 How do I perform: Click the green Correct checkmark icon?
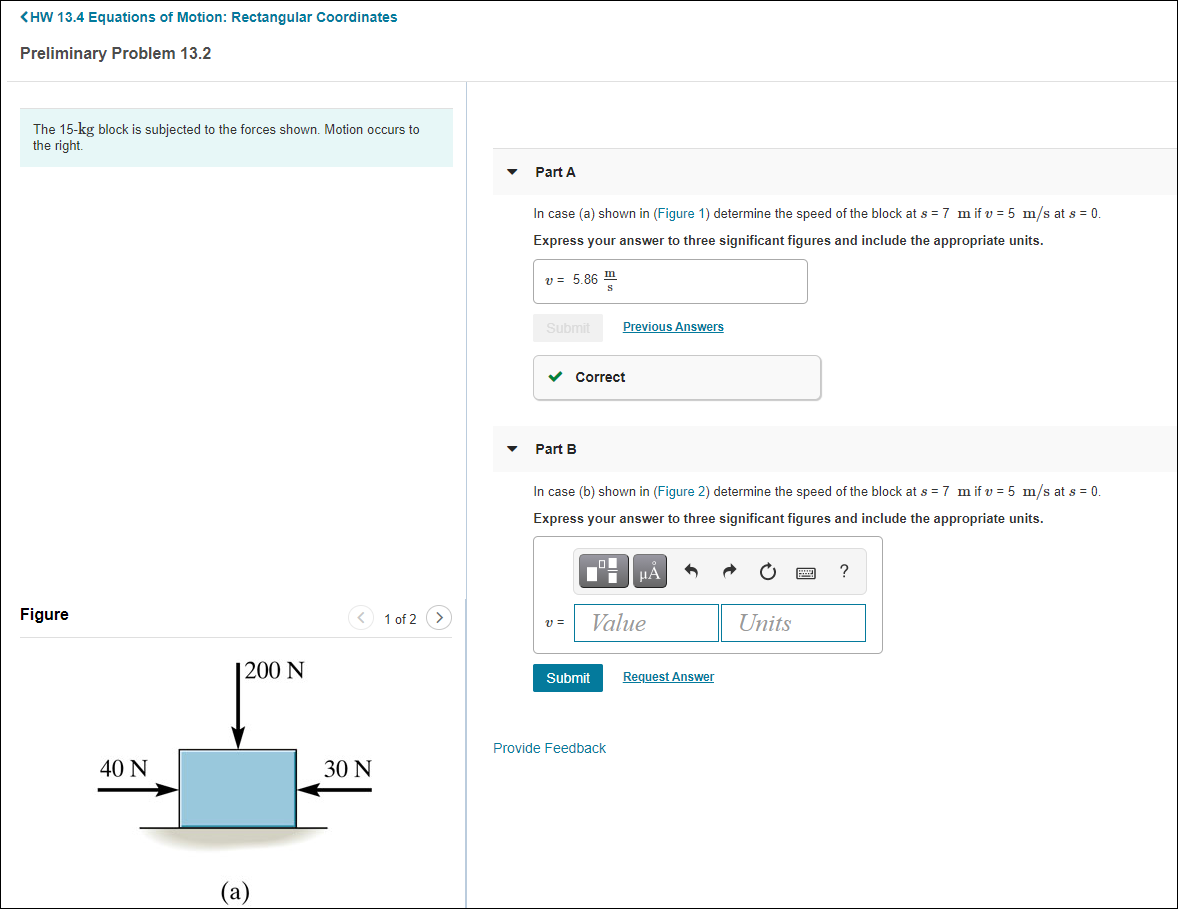555,377
